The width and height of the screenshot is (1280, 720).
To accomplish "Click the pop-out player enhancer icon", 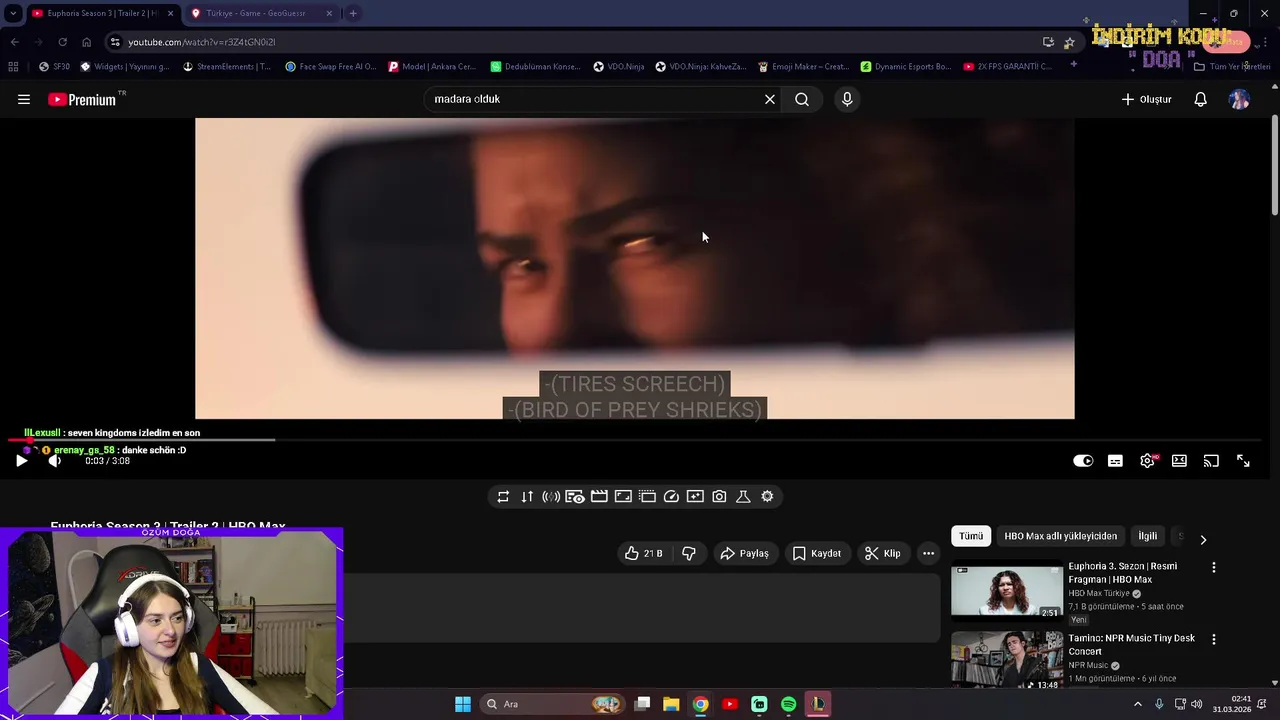I will point(647,496).
